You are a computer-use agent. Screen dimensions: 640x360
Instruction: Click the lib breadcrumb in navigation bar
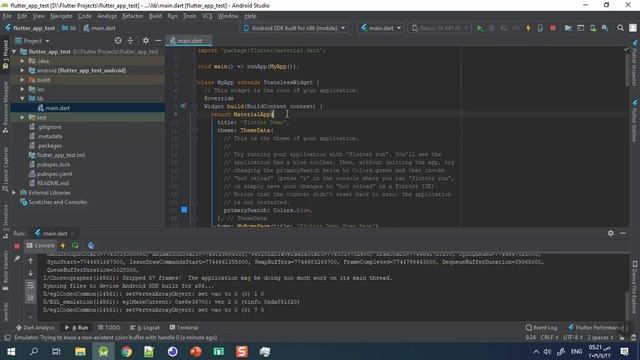(69, 28)
